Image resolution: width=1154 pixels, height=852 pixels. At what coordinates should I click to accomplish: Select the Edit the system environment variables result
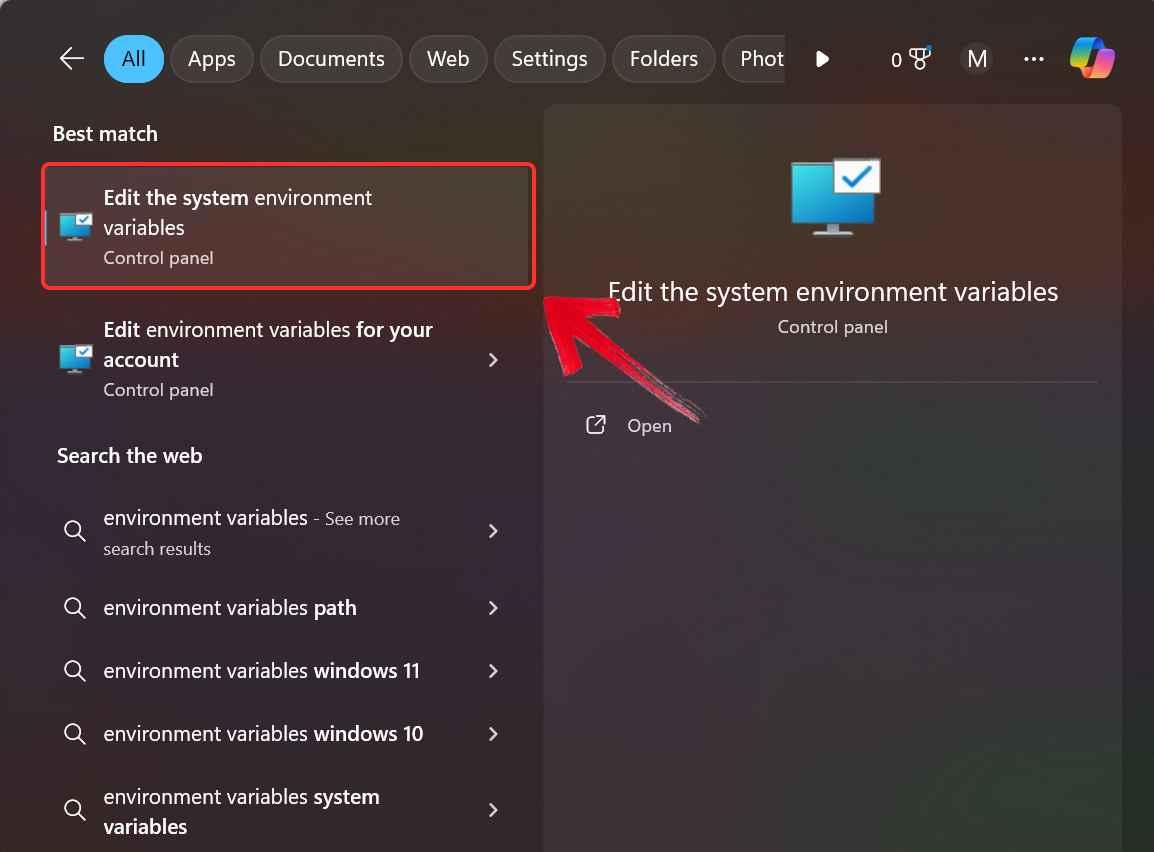click(288, 226)
